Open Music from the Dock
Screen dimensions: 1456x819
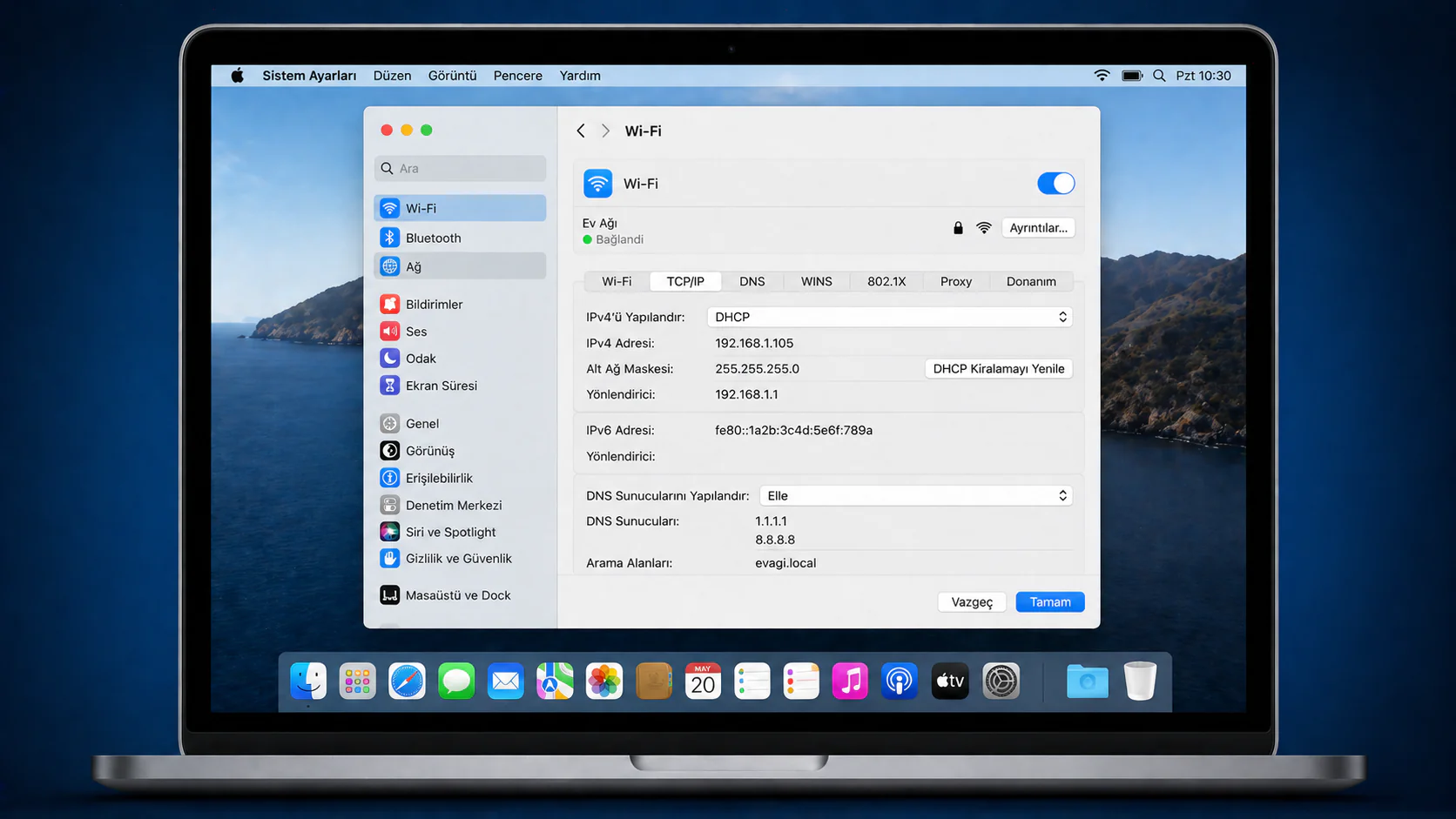point(850,681)
